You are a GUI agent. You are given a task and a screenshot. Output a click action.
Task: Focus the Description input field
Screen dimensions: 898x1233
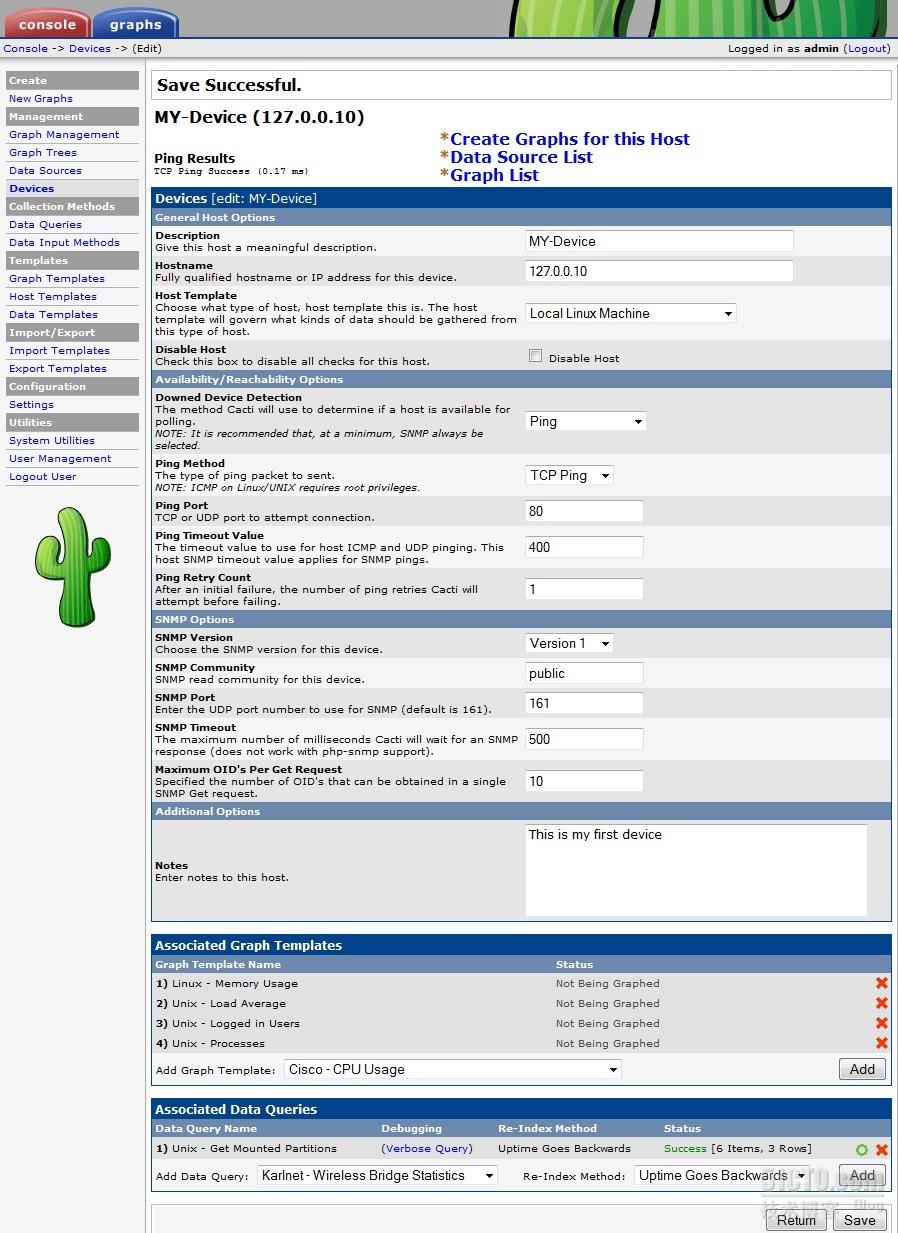coord(659,241)
